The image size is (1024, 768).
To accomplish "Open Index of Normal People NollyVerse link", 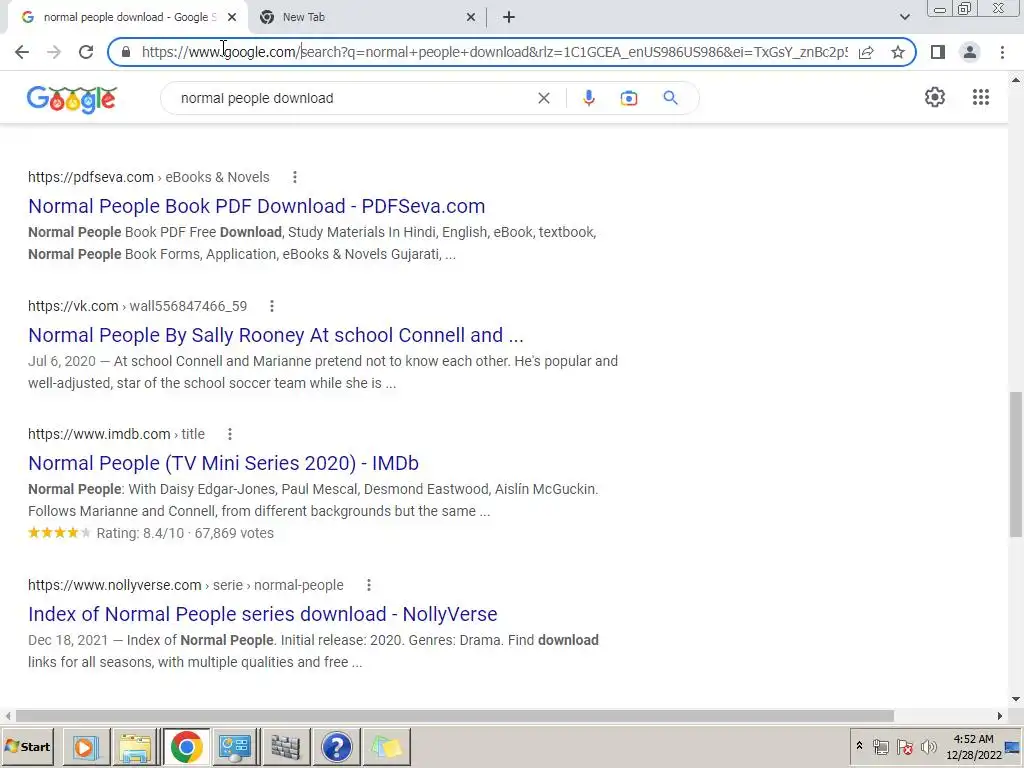I will tap(263, 614).
